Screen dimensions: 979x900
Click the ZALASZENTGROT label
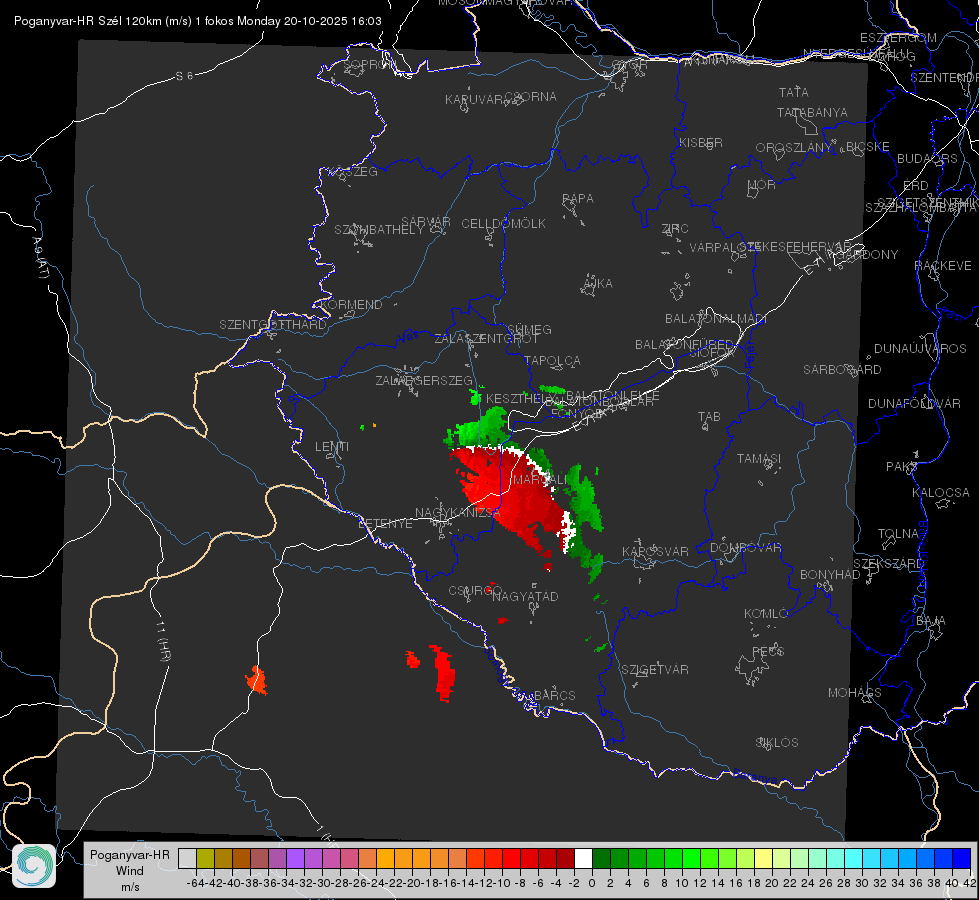point(486,339)
